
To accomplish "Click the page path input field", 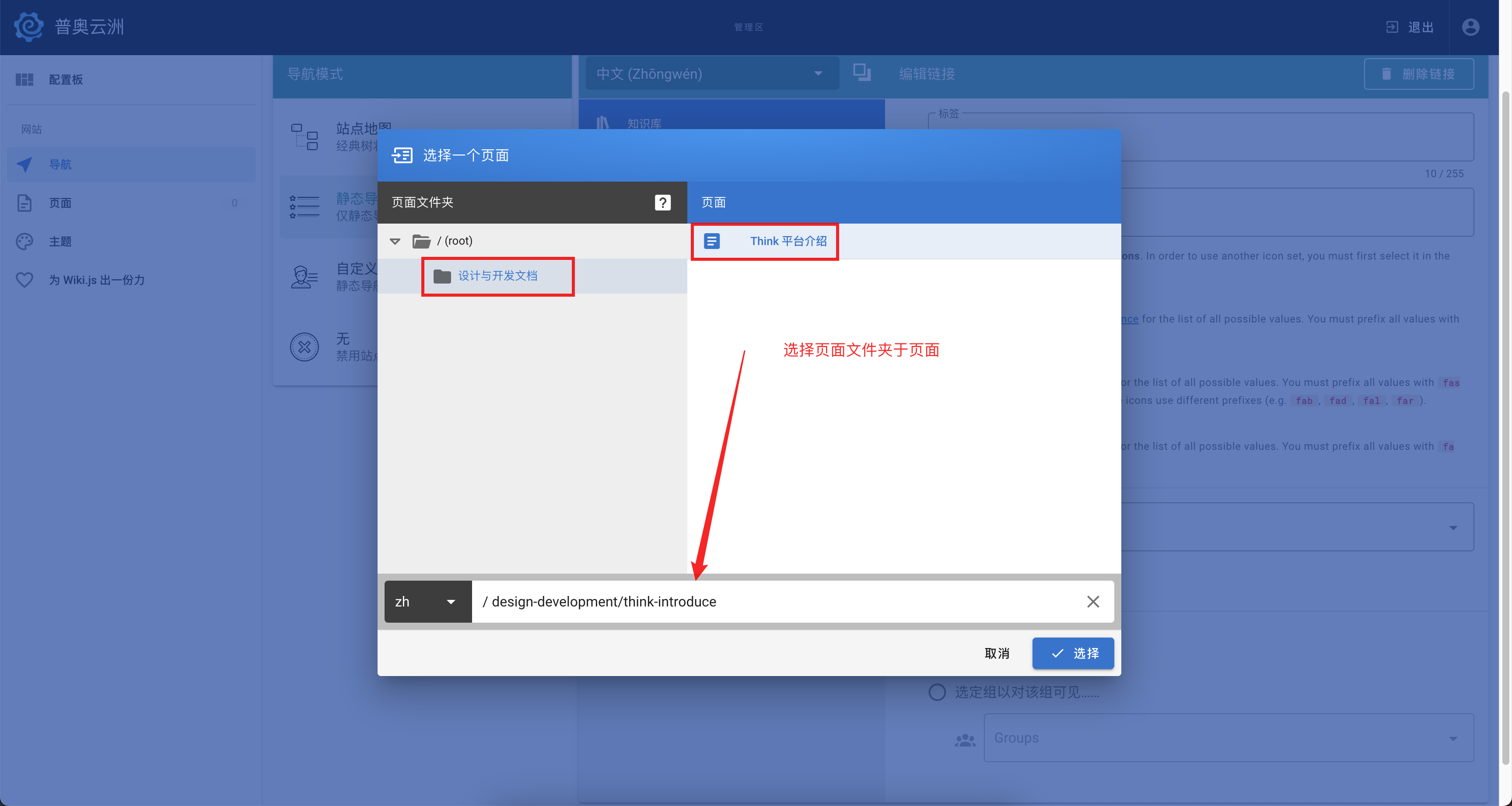I will click(x=775, y=601).
